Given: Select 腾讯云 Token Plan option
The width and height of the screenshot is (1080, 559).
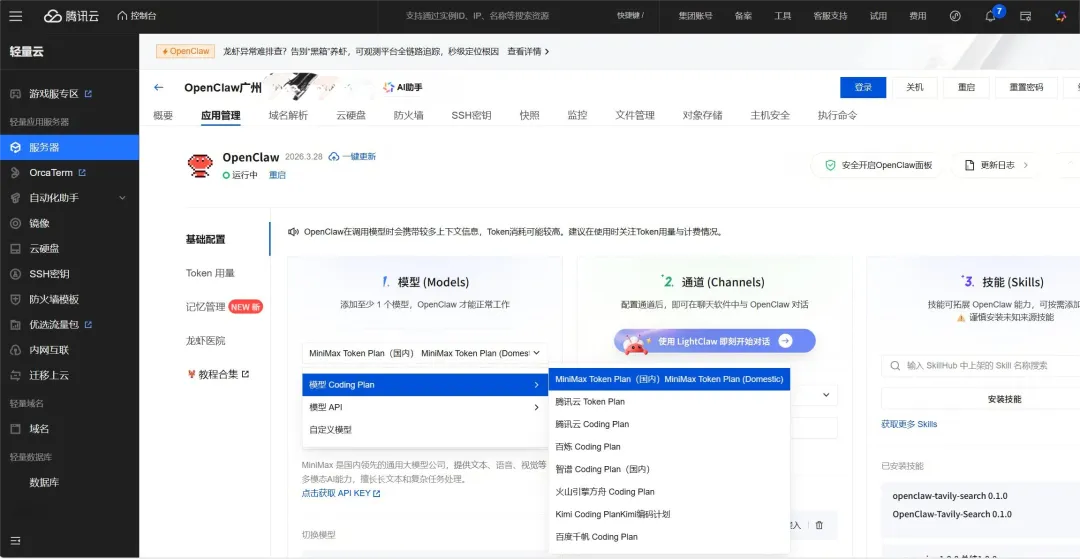Looking at the screenshot, I should click(669, 402).
